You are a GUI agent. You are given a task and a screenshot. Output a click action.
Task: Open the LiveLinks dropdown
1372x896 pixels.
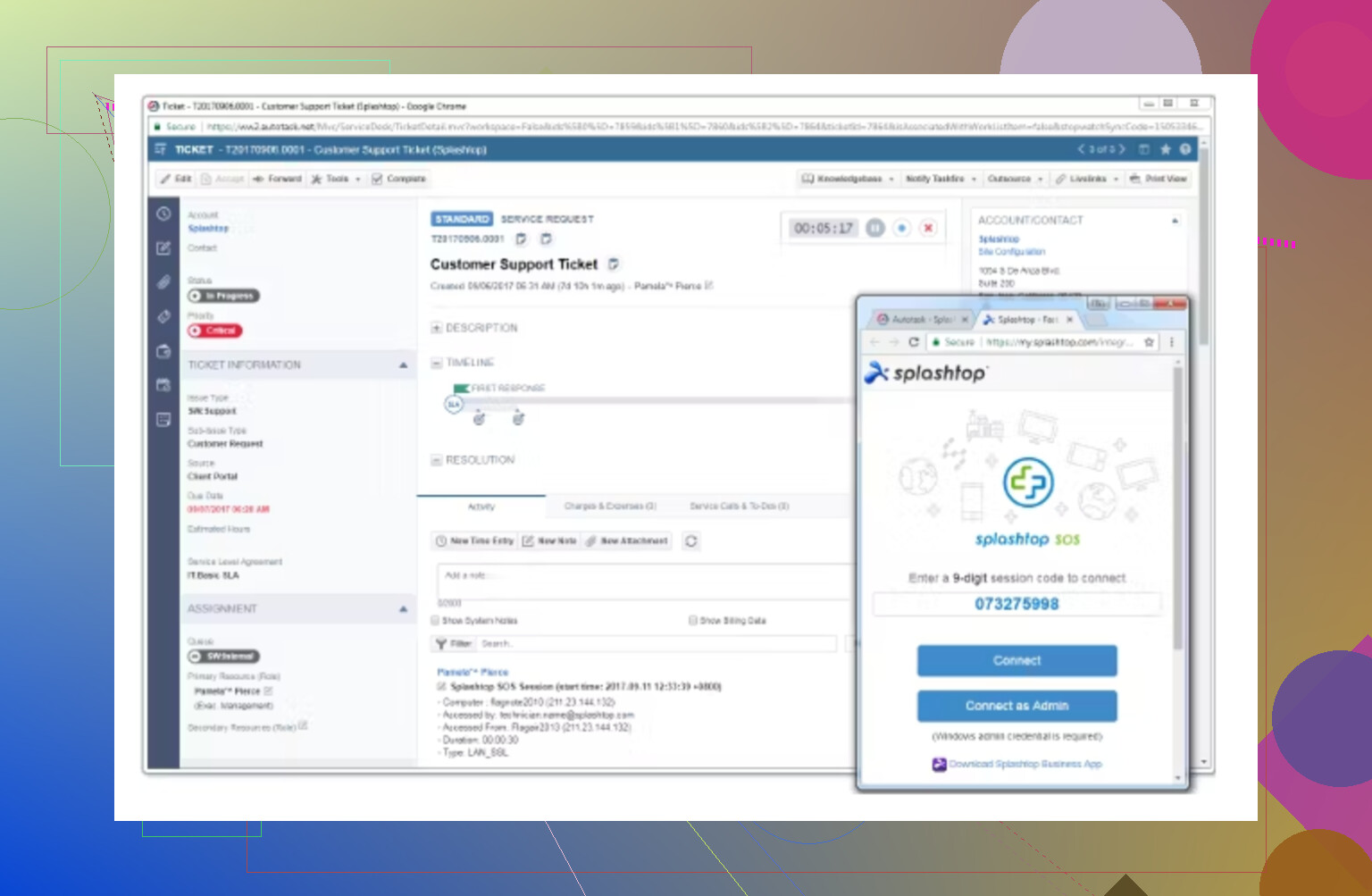[x=1086, y=179]
